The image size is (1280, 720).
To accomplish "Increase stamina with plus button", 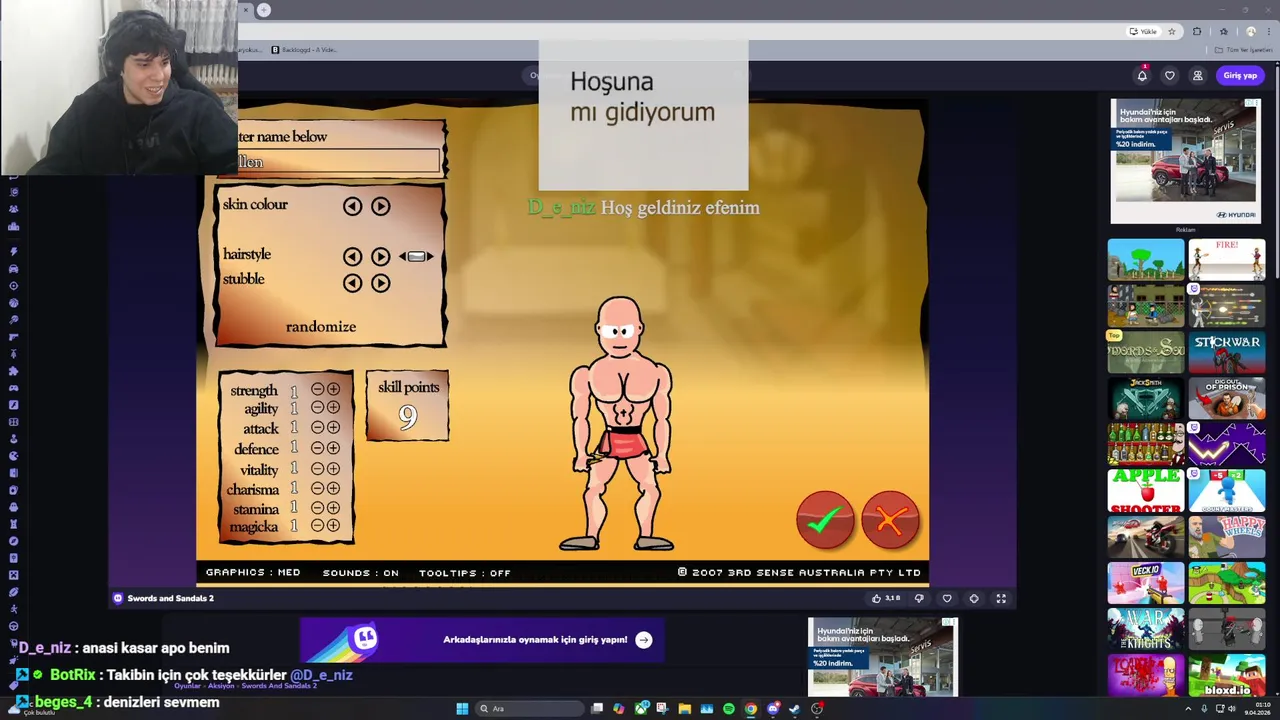I will pos(333,508).
